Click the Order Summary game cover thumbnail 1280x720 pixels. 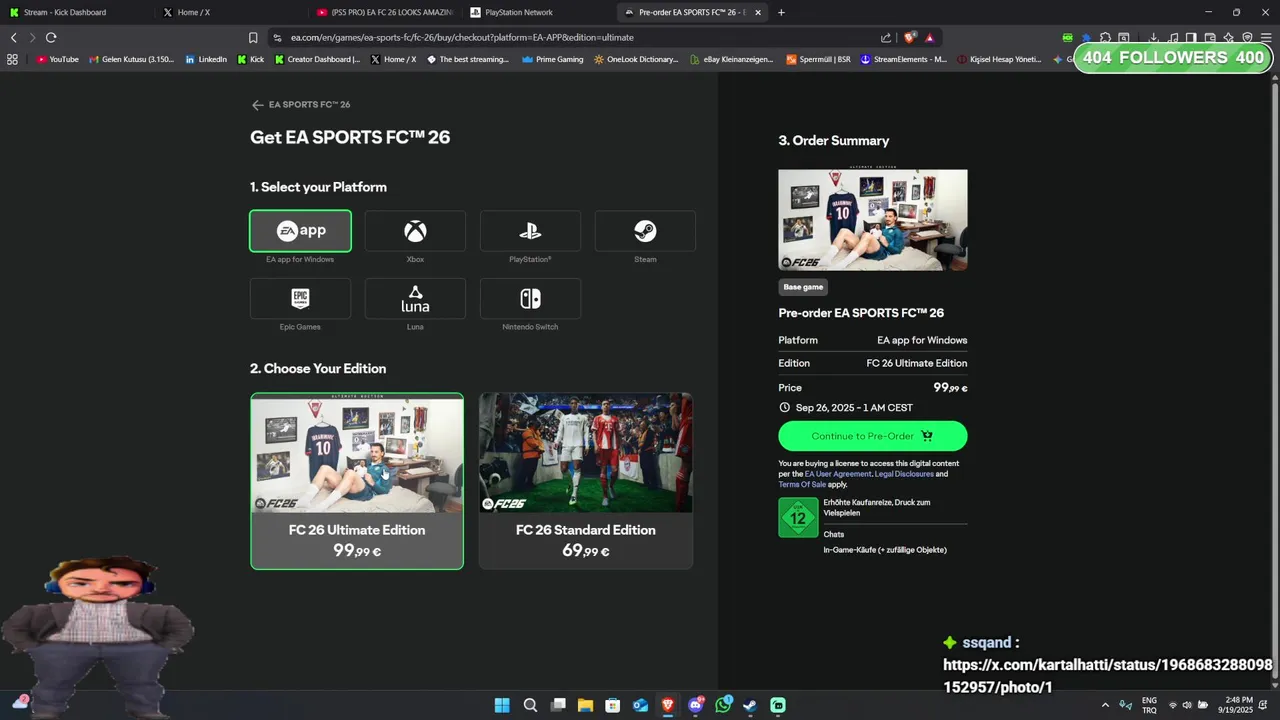tap(873, 220)
